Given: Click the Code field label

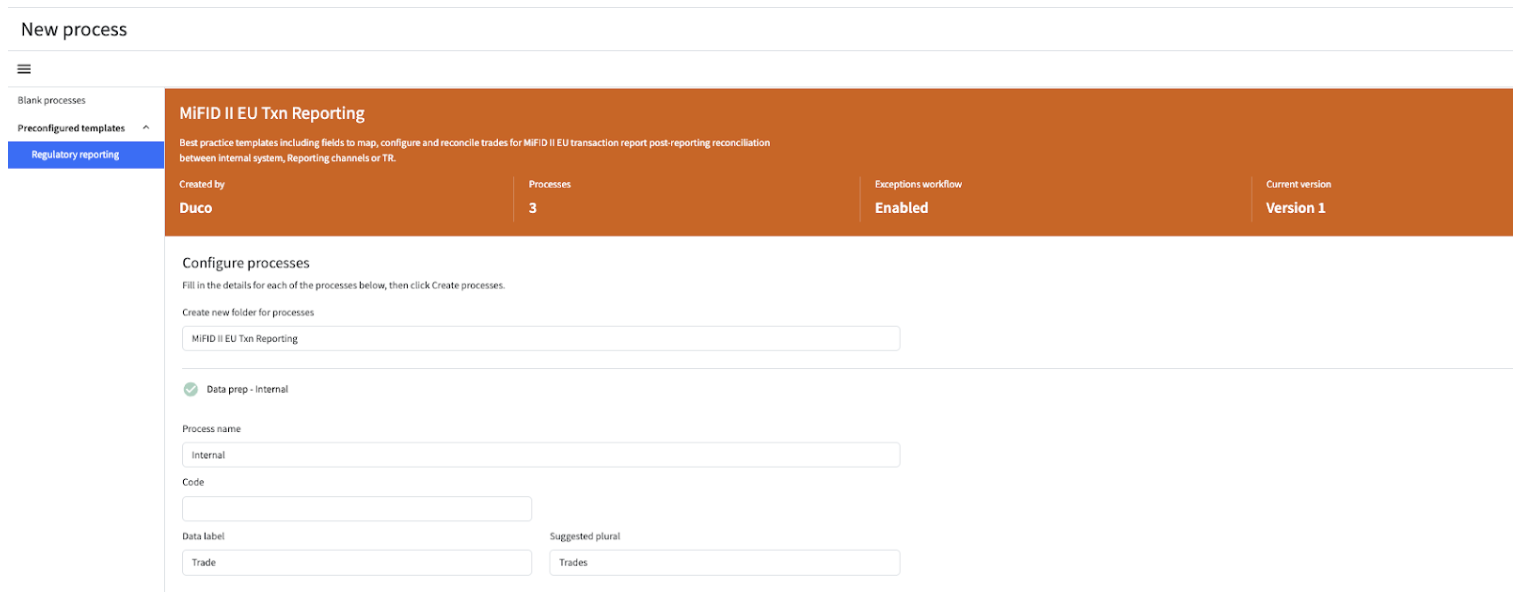Looking at the screenshot, I should click(193, 482).
